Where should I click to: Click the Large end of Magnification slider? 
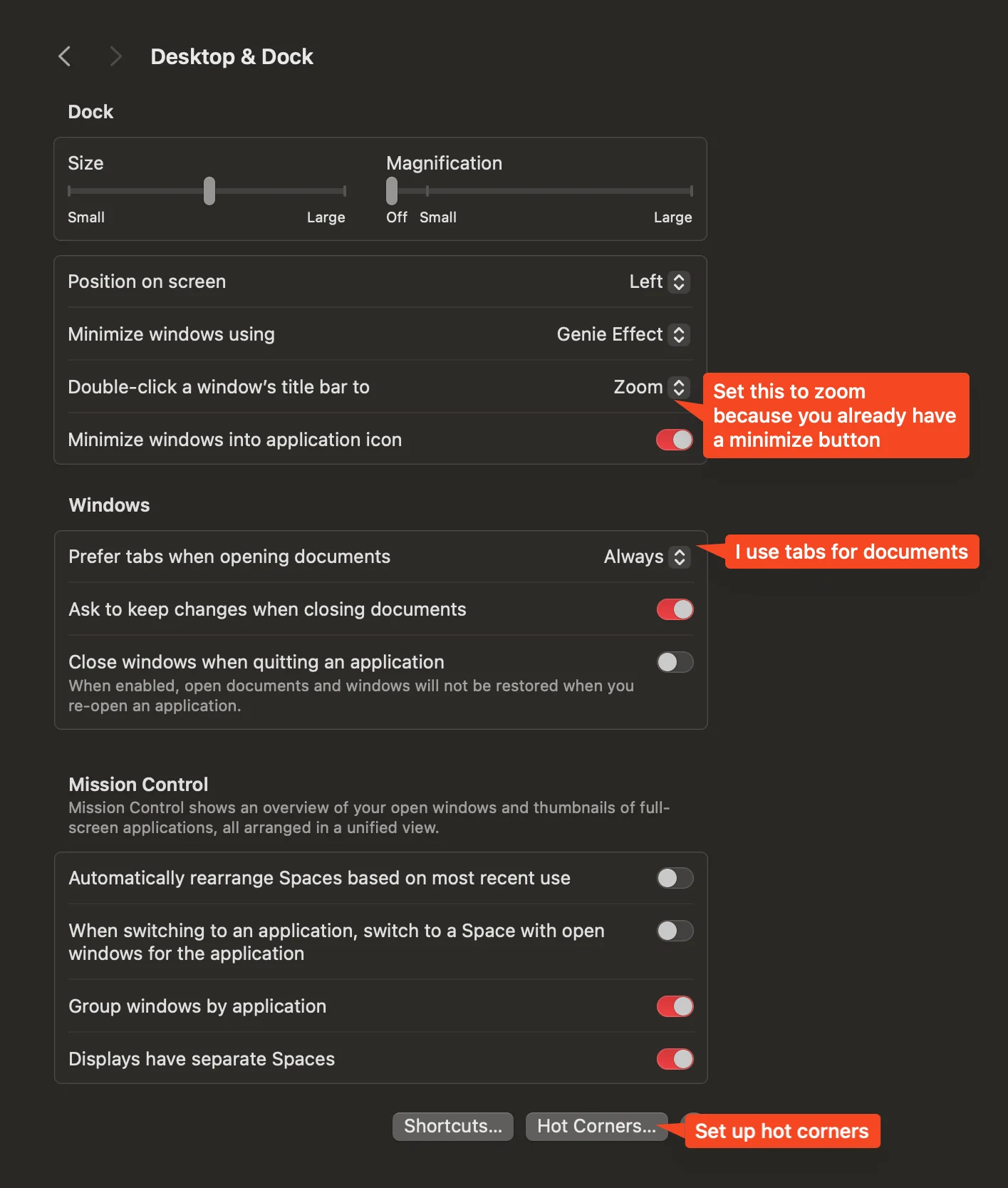[691, 191]
